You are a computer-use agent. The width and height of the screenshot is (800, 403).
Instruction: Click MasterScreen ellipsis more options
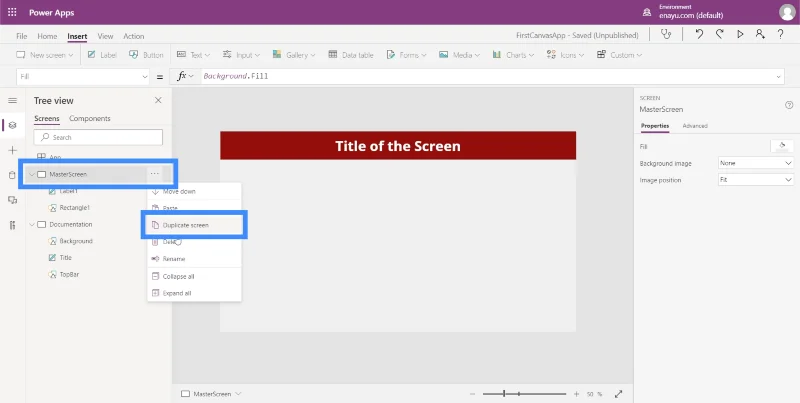coord(155,174)
